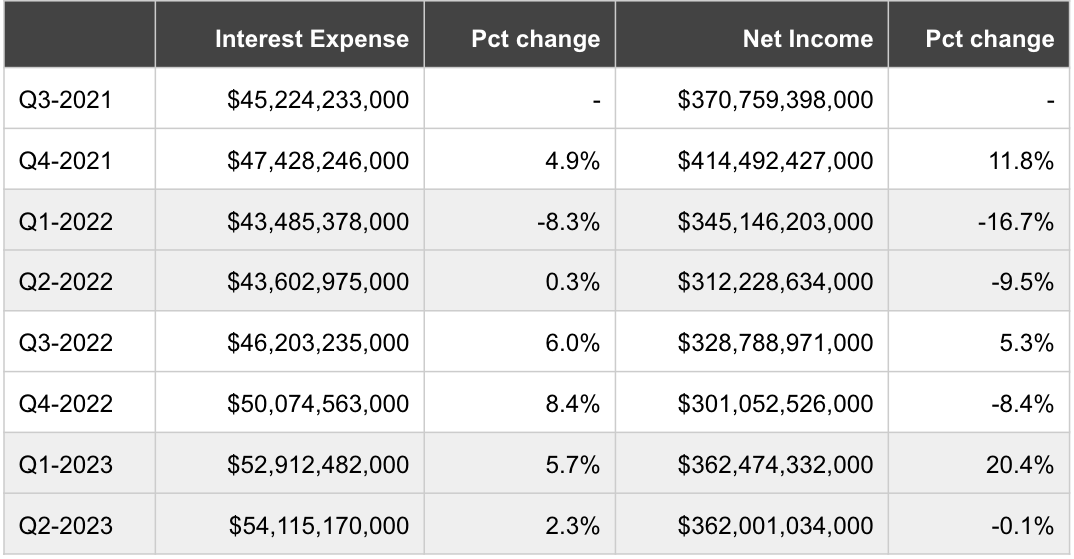The image size is (1074, 559).
Task: Select the $345,146,203,000 net income value
Action: click(x=775, y=221)
